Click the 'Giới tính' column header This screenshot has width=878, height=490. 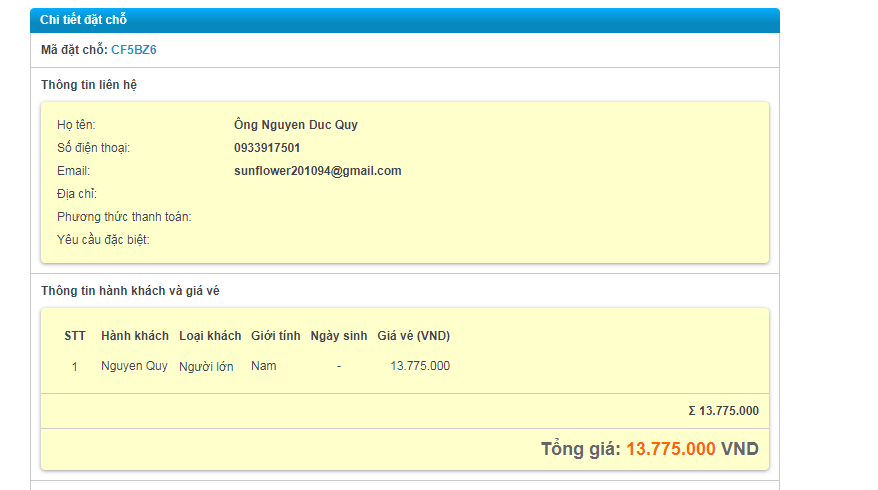(276, 336)
